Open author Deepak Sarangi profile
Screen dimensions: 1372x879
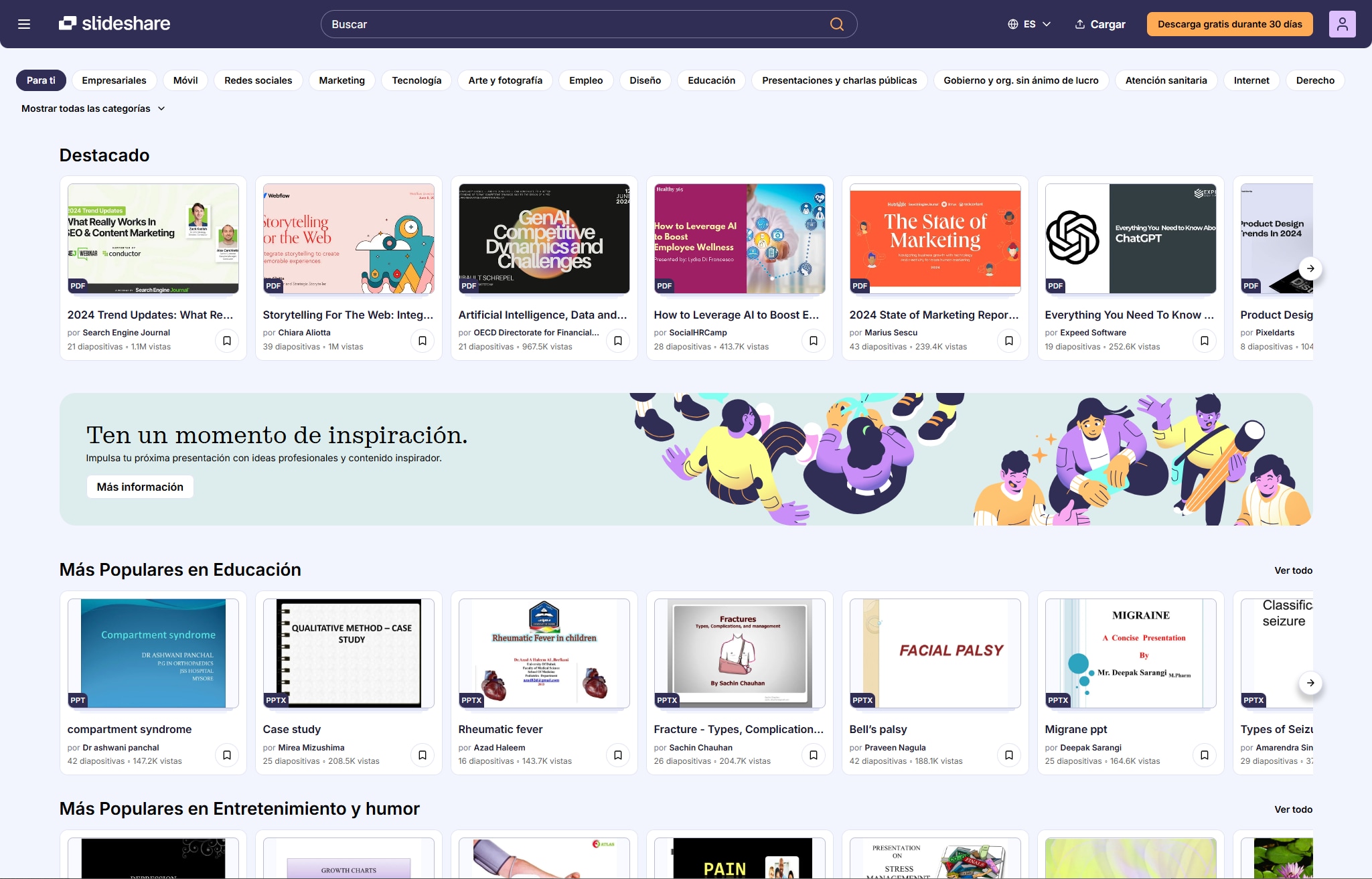1091,747
